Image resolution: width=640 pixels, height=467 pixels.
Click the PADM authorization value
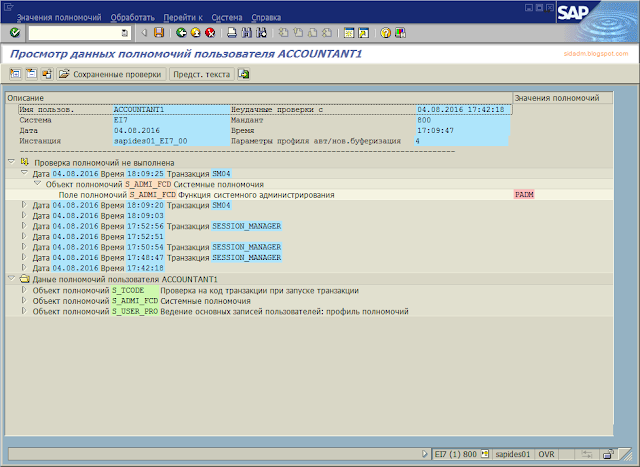pyautogui.click(x=524, y=195)
